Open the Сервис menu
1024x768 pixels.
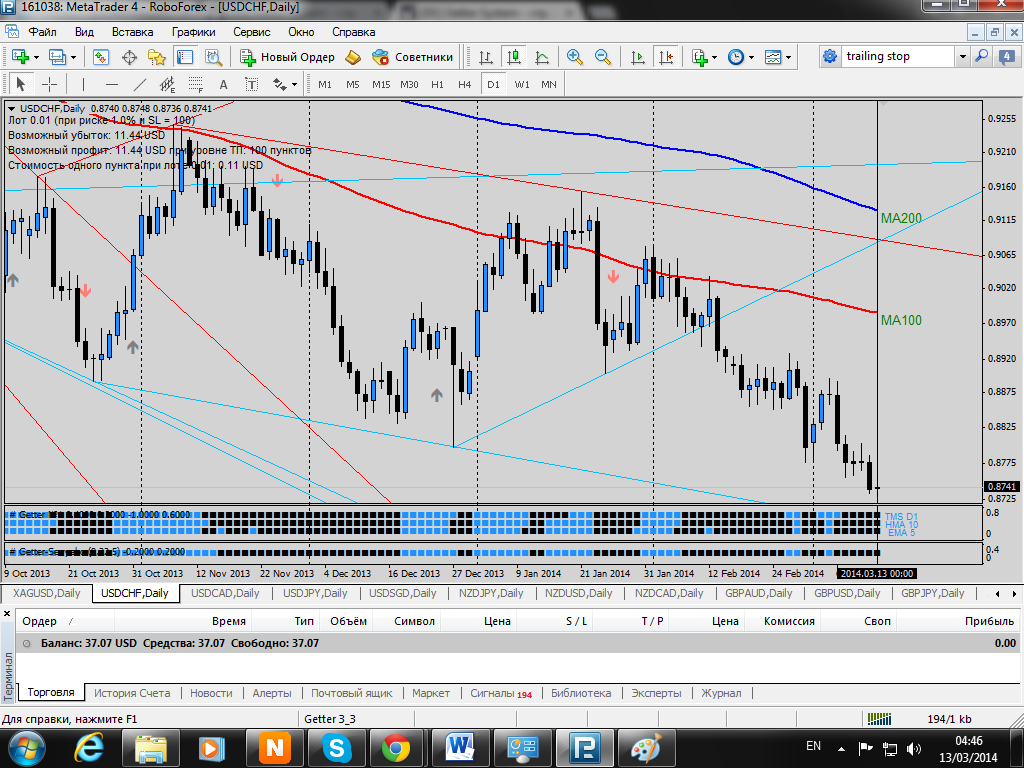[x=251, y=32]
